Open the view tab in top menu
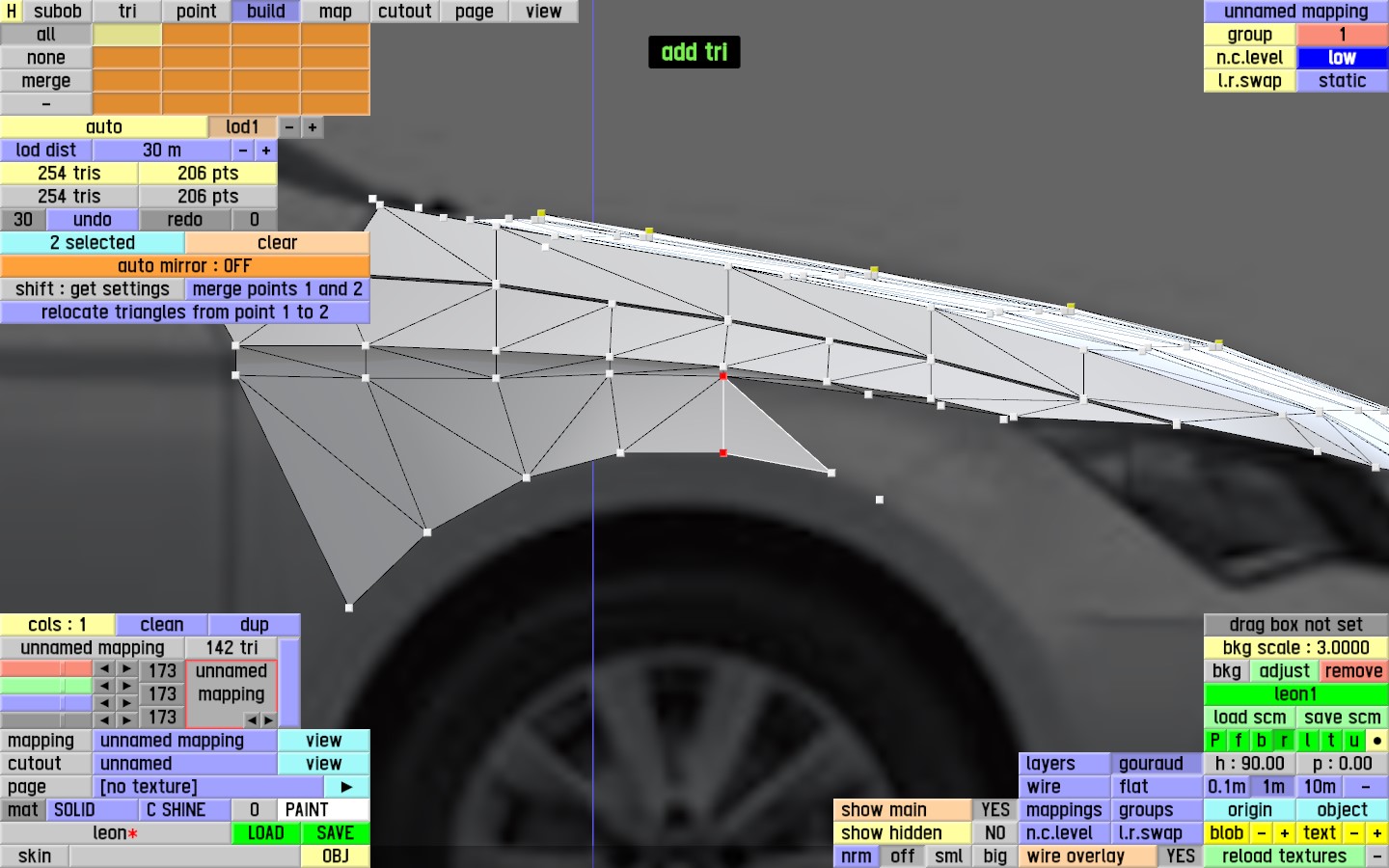Viewport: 1389px width, 868px height. coord(544,12)
